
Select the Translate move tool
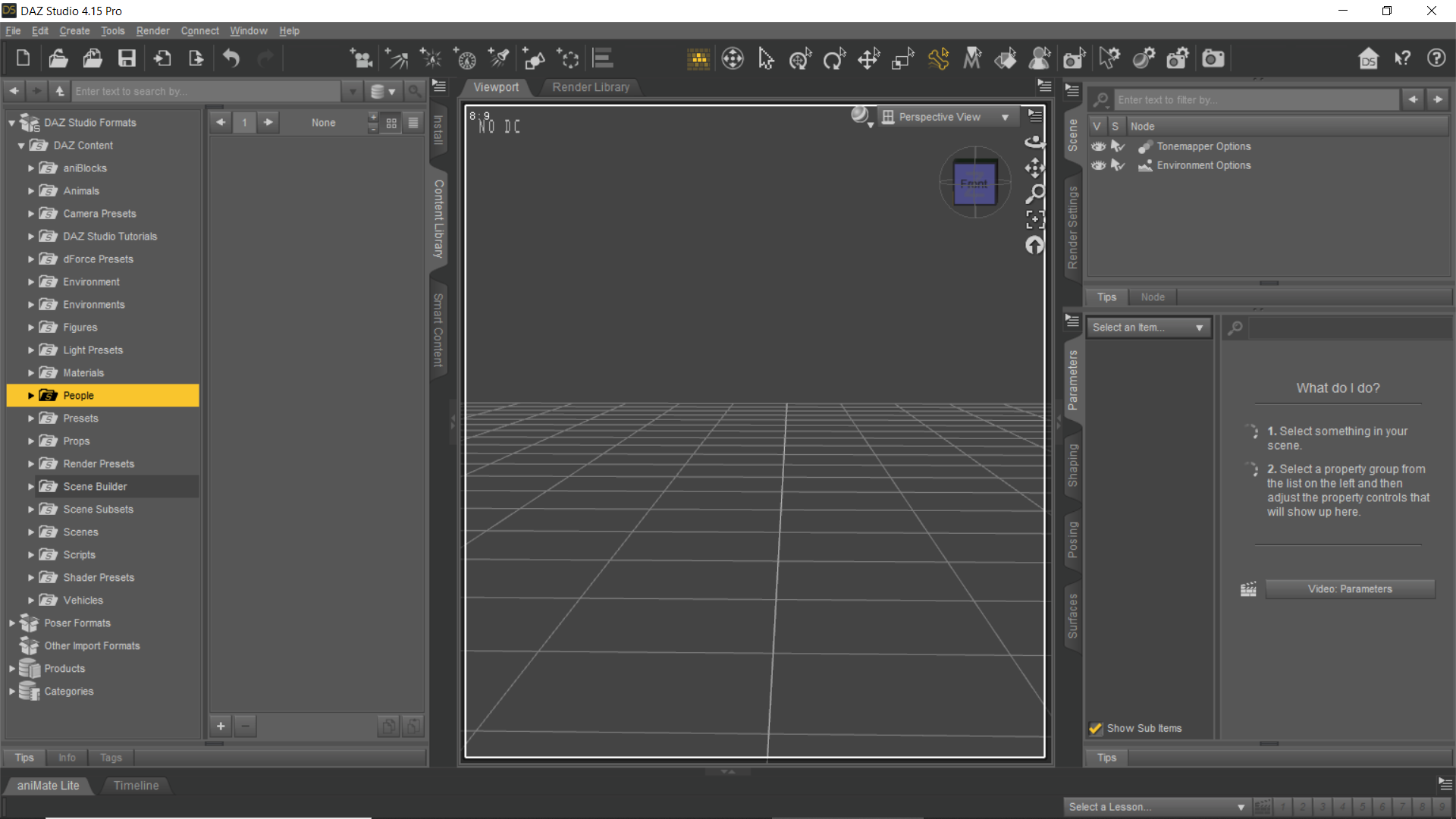(x=868, y=58)
